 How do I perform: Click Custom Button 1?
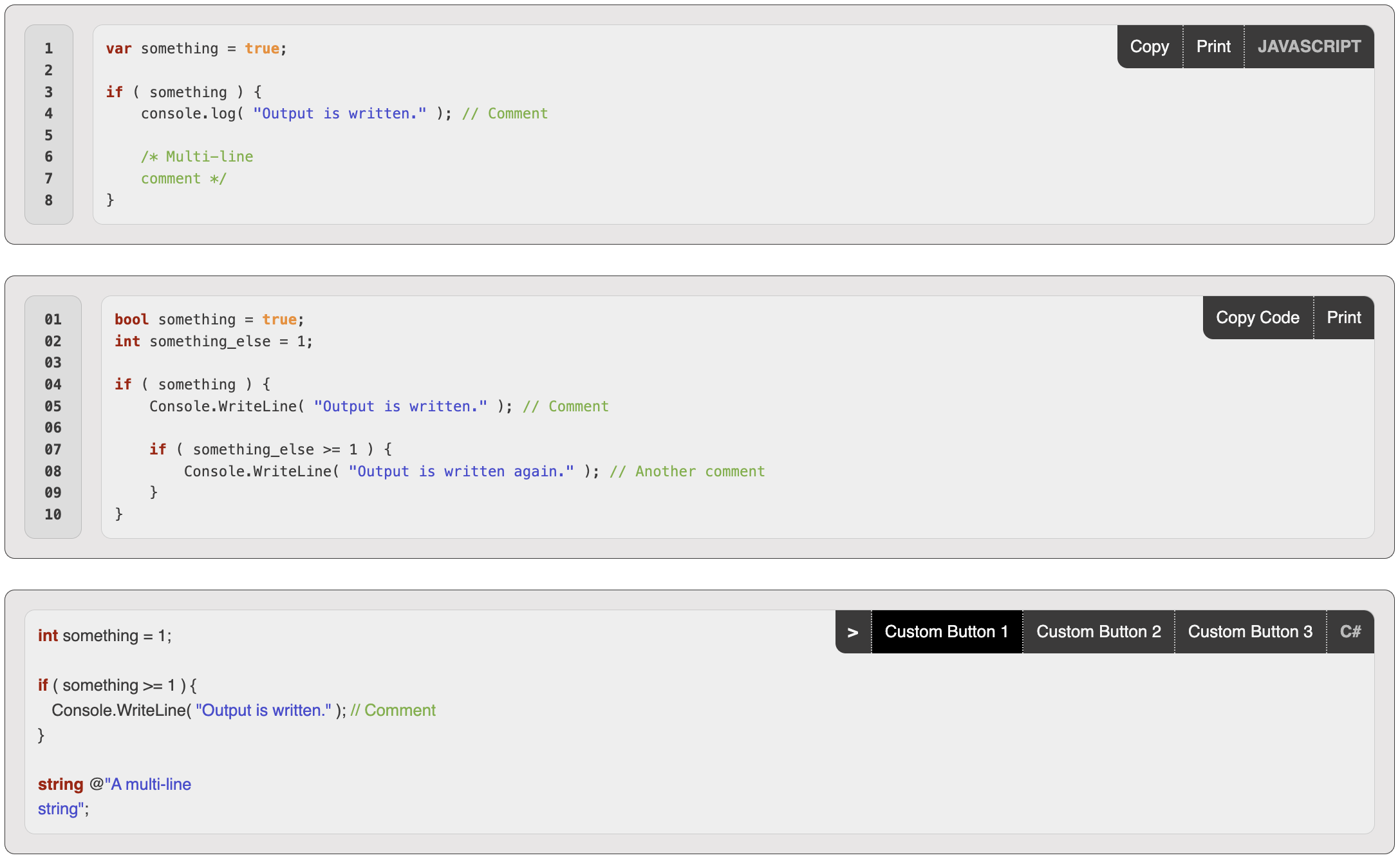click(946, 632)
